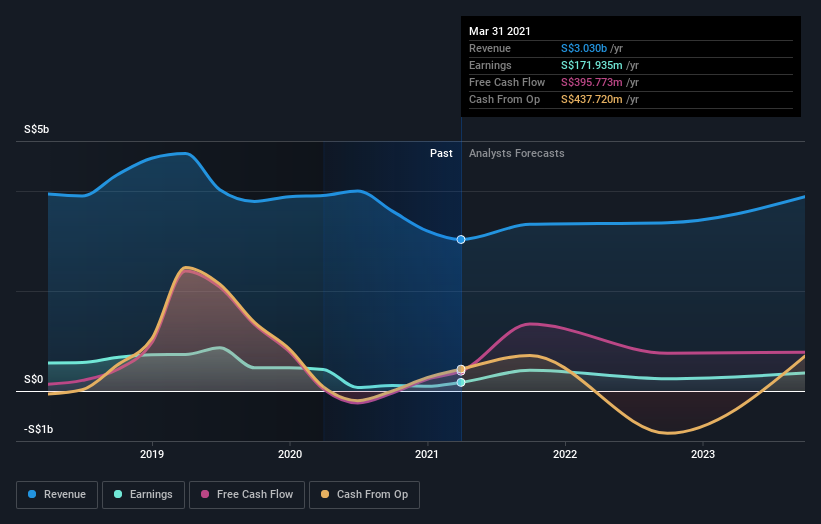
Task: Click the blue Revenue data point marker
Action: tap(461, 239)
